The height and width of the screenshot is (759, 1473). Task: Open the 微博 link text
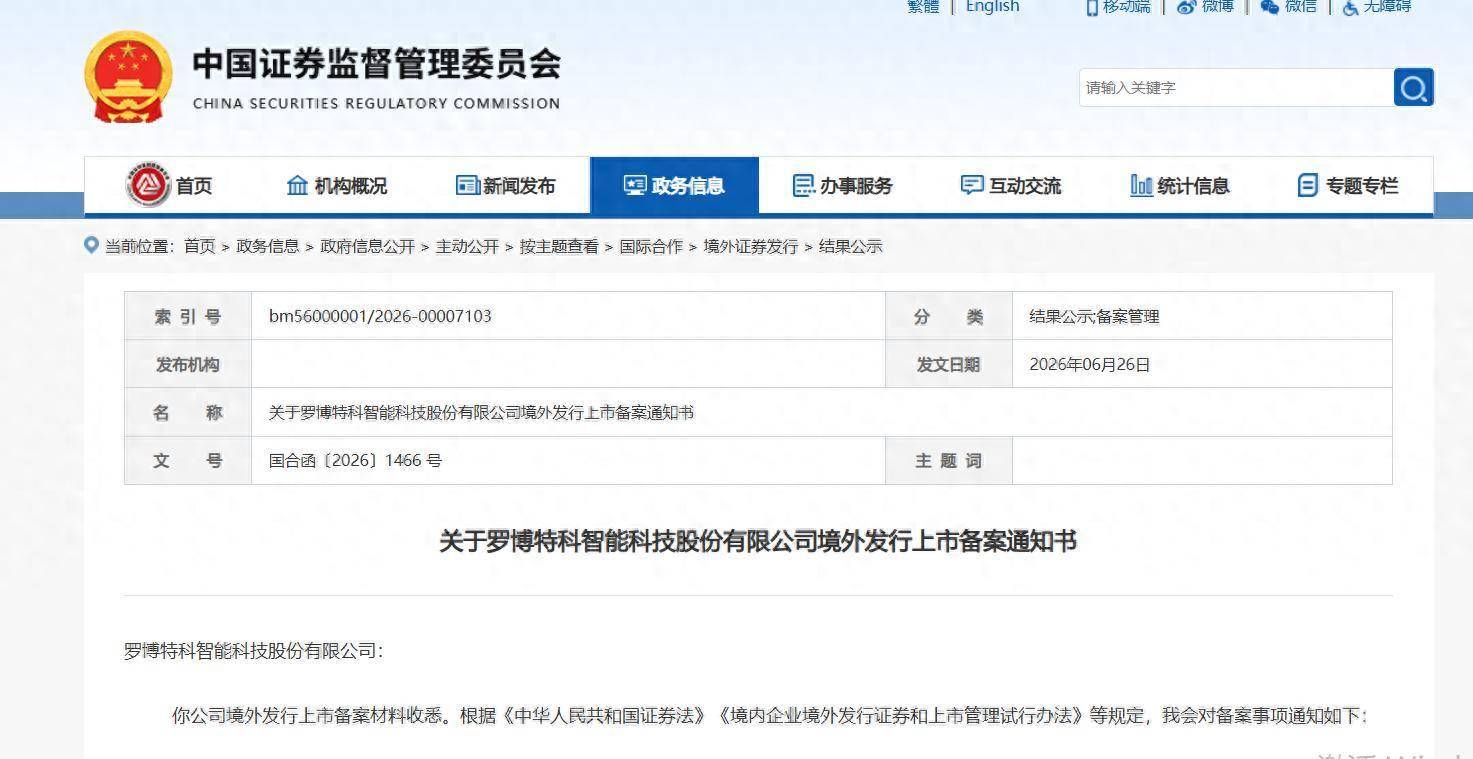pos(1218,7)
